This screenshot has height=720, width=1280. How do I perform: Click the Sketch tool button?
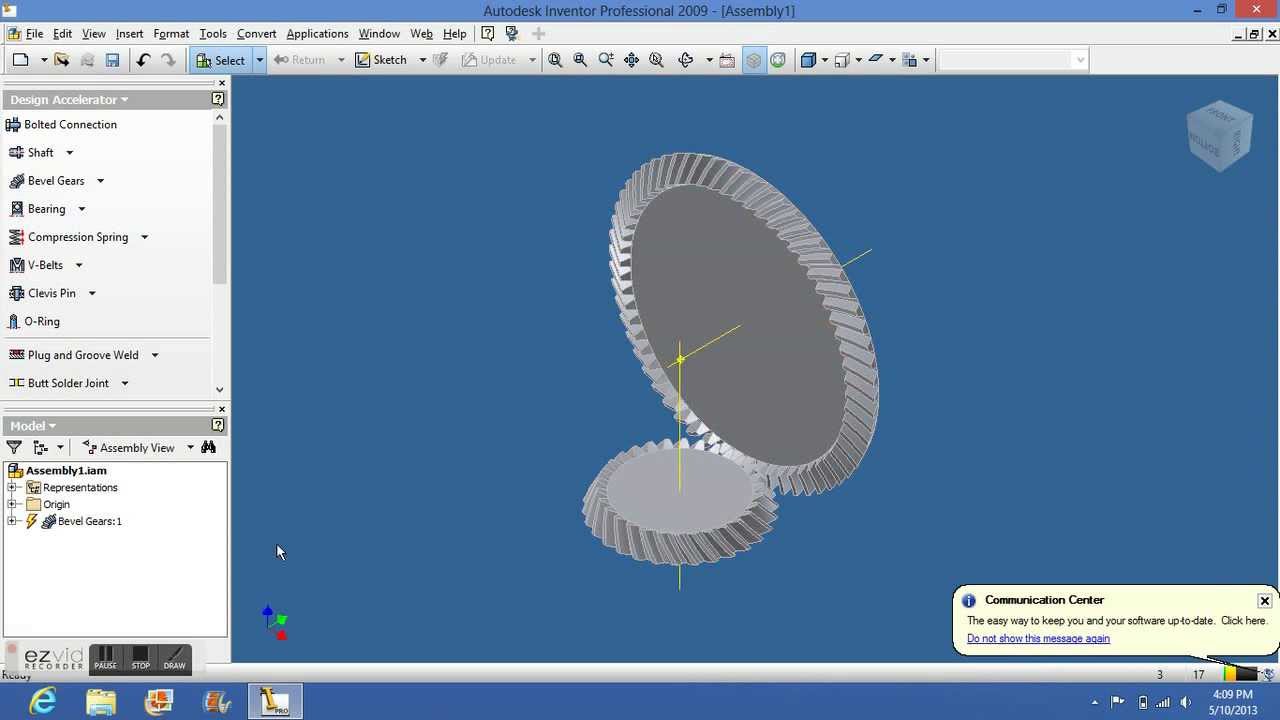point(382,60)
